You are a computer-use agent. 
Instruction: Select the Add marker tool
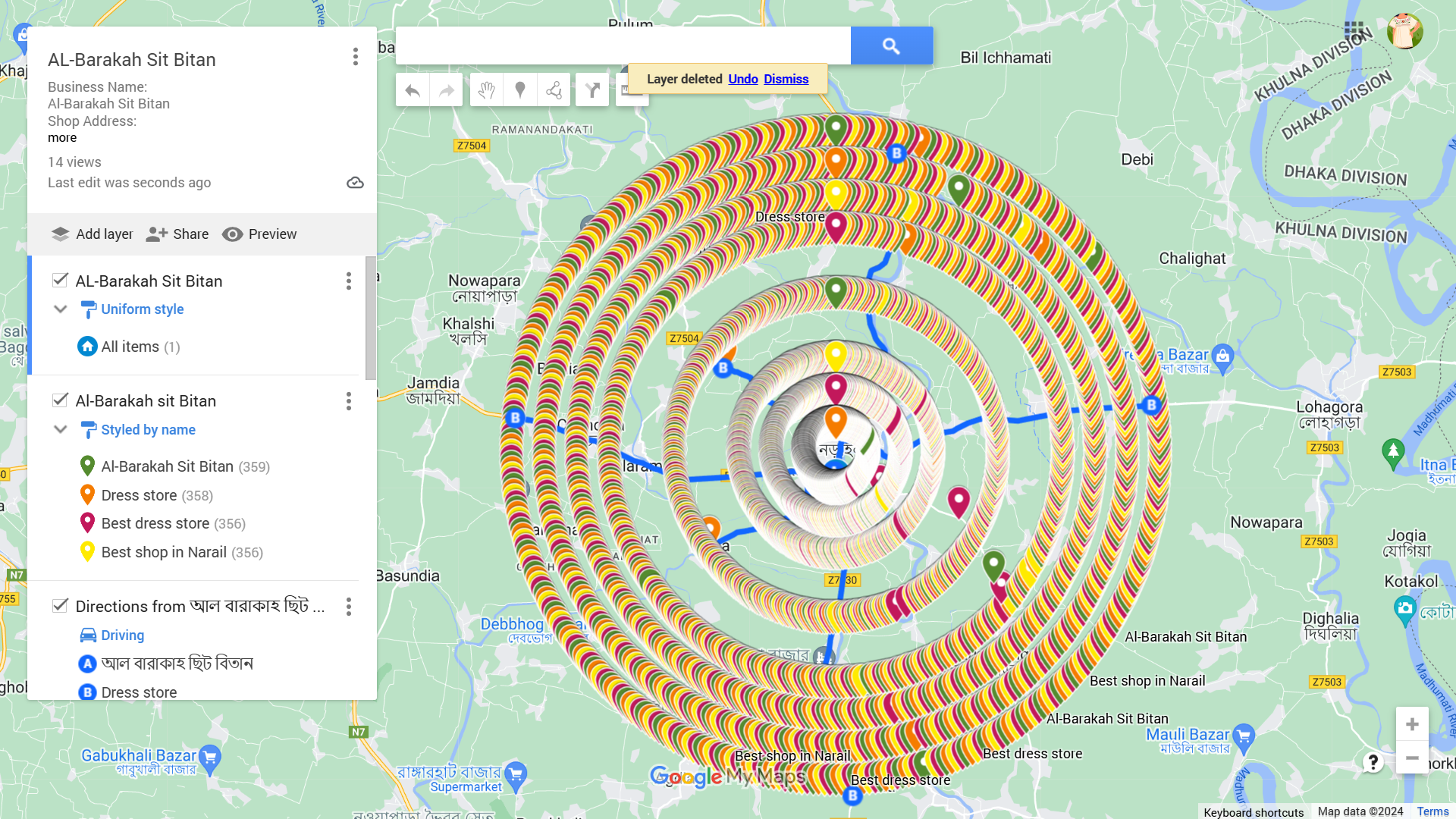pos(520,89)
